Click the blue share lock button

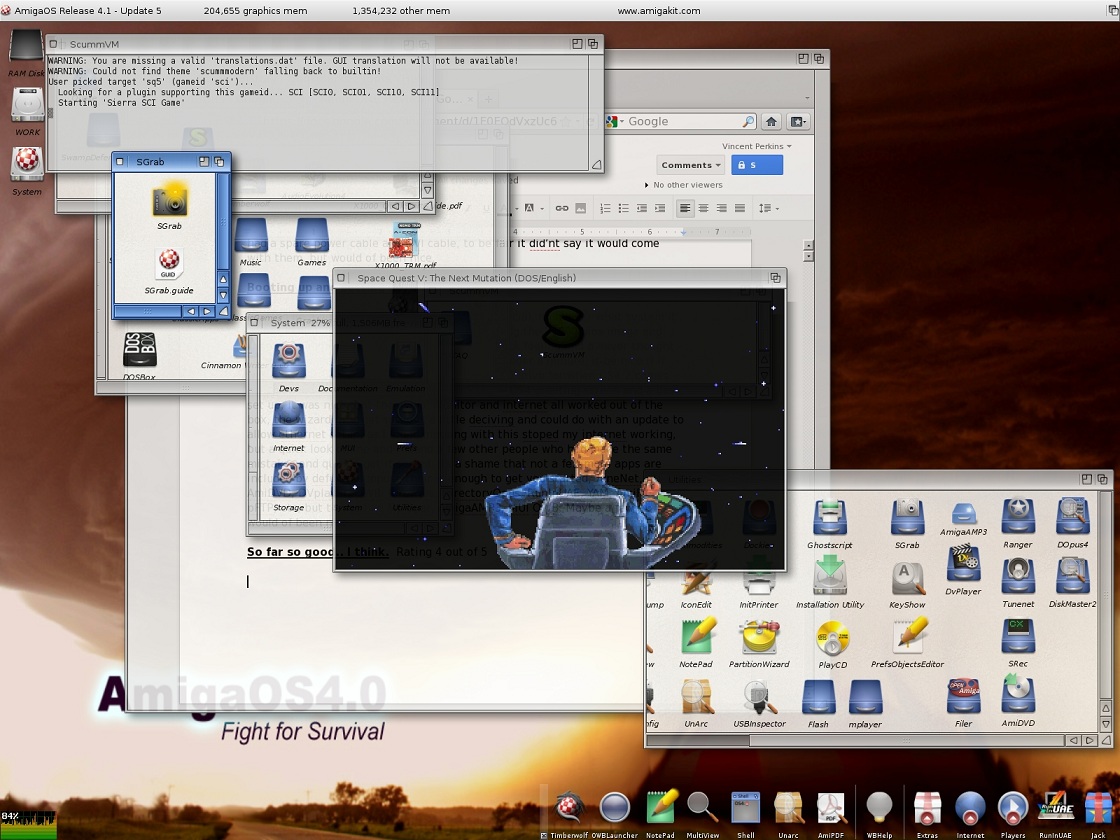[x=756, y=165]
